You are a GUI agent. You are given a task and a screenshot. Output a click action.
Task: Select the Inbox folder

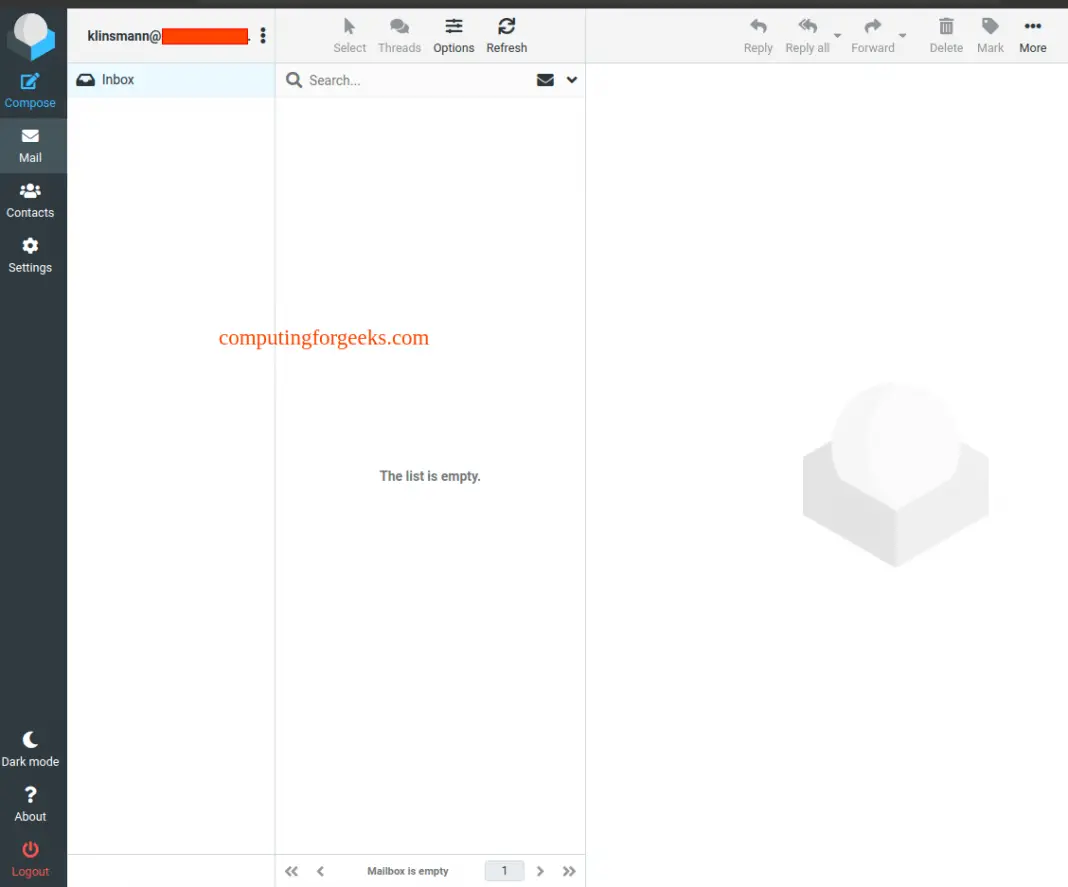[118, 80]
